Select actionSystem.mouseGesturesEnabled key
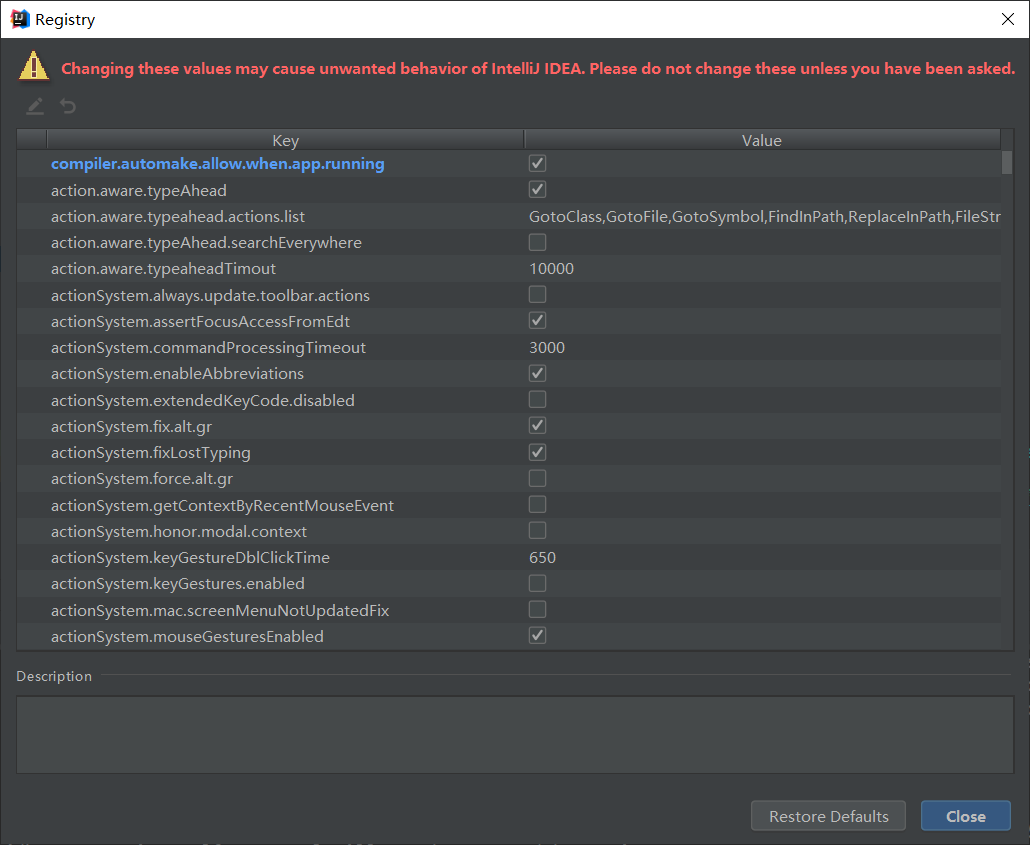Viewport: 1030px width, 845px height. coord(187,637)
